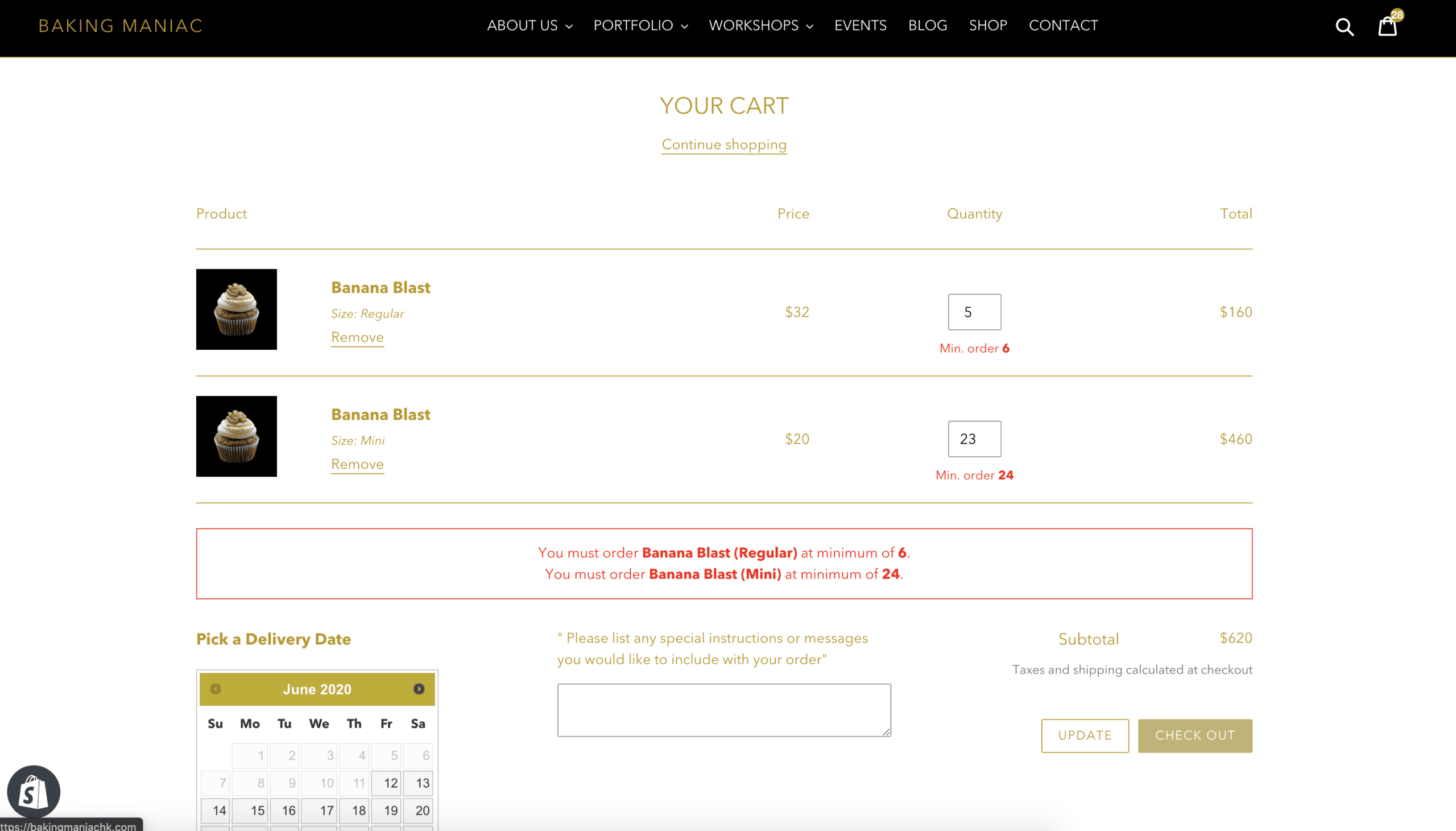
Task: Click the Continue shopping link
Action: click(x=724, y=144)
